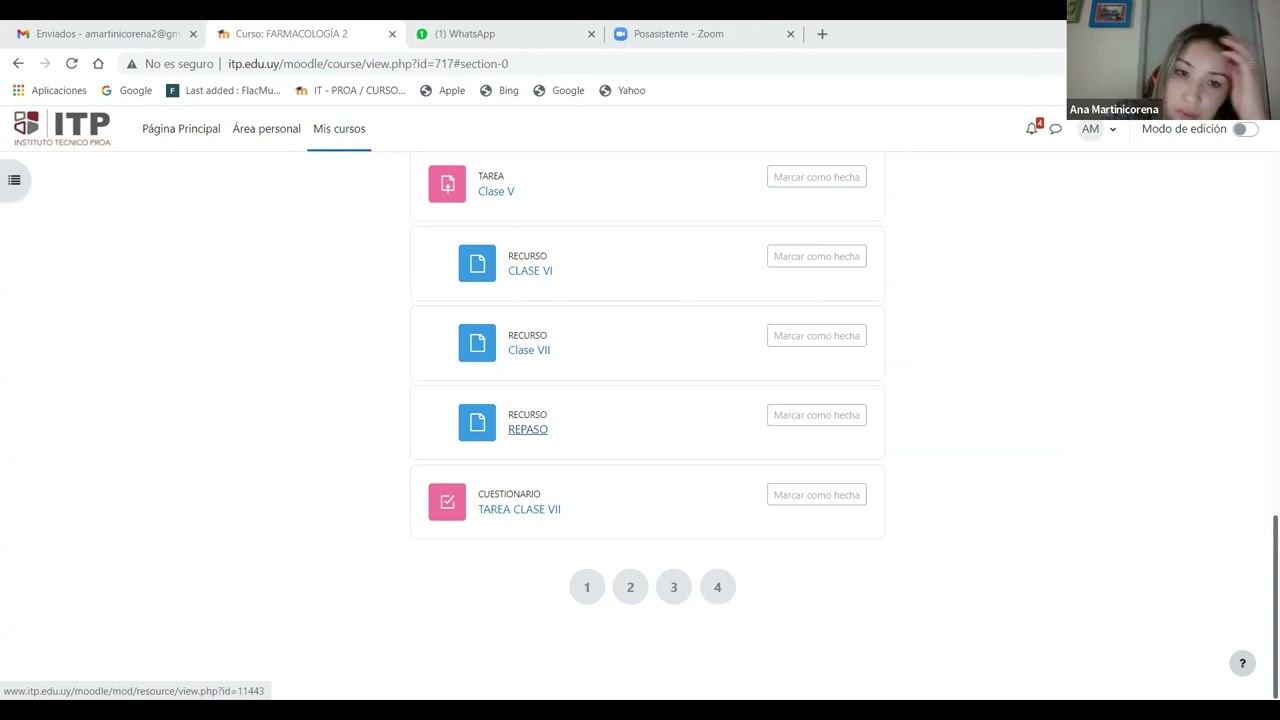Image resolution: width=1280 pixels, height=720 pixels.
Task: Mark Clase VII as done
Action: [x=816, y=336]
